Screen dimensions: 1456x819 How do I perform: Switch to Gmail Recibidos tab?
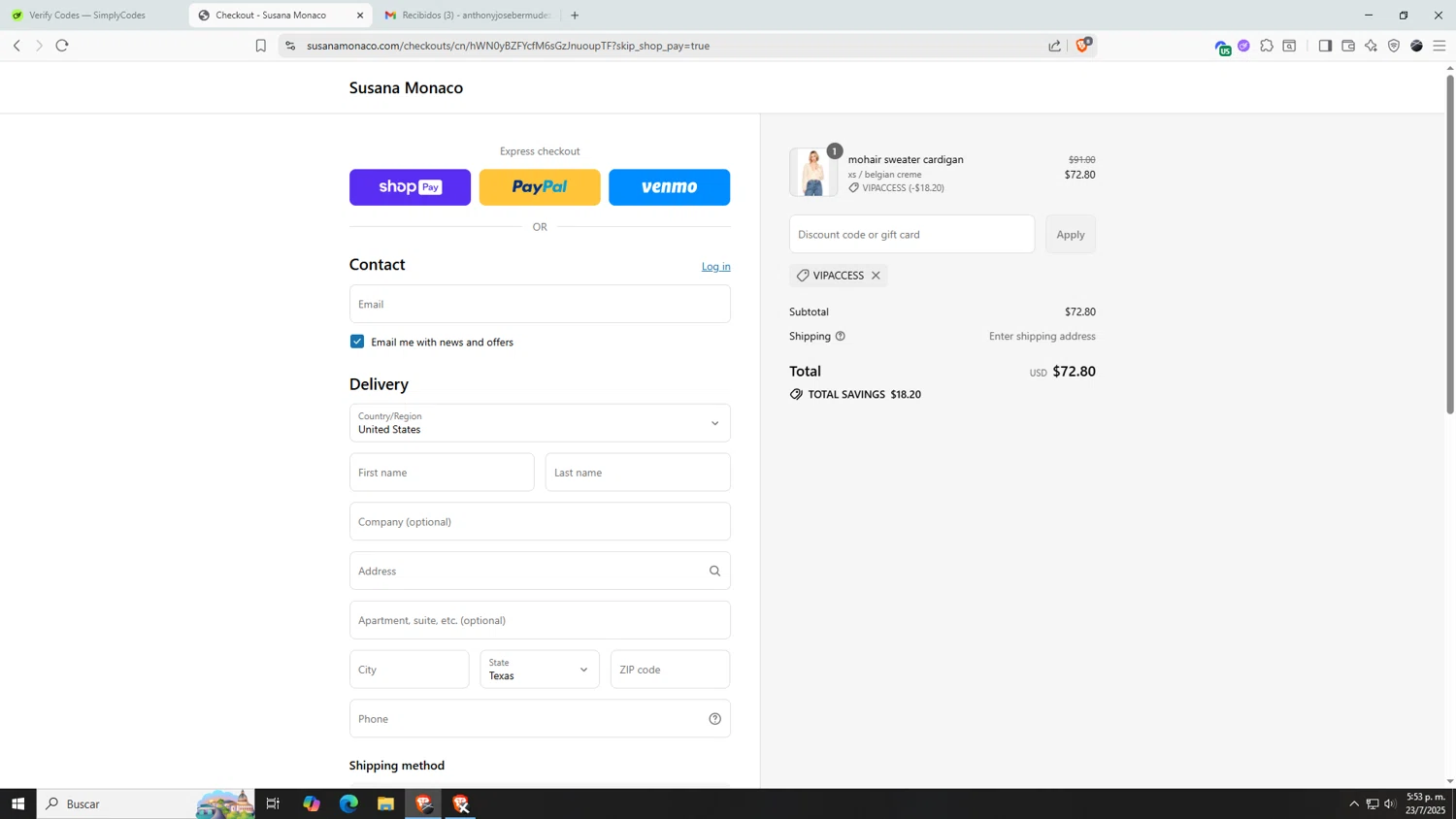click(x=468, y=16)
